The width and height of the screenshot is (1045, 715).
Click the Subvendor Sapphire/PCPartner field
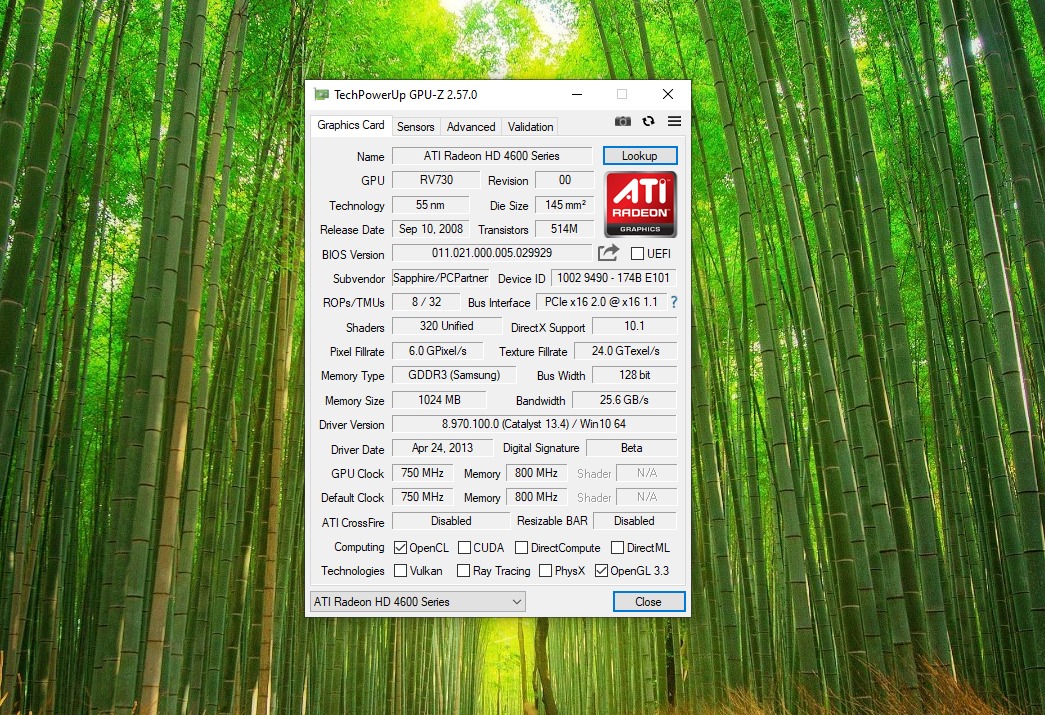441,278
